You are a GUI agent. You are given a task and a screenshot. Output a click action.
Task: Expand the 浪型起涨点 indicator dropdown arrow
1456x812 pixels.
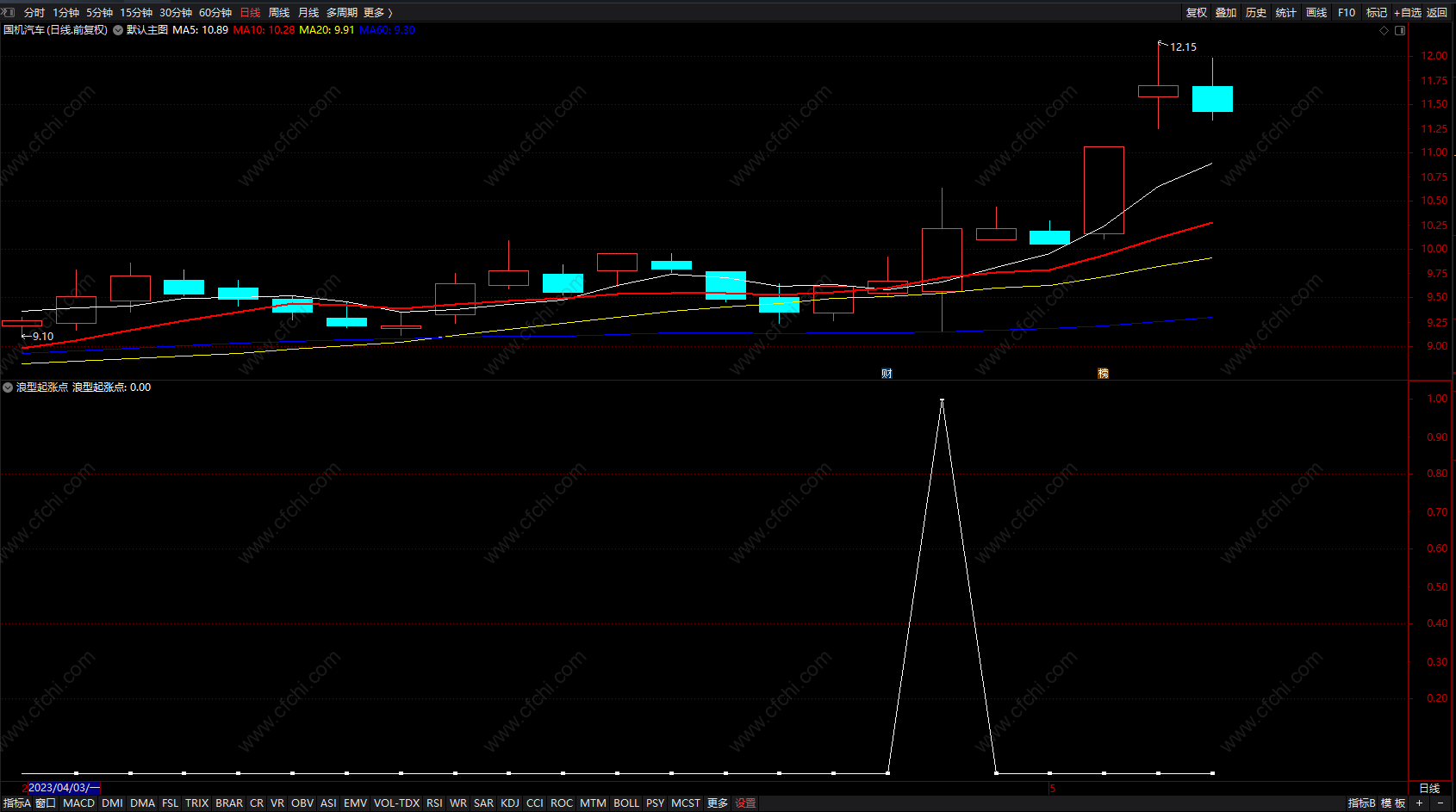point(8,387)
